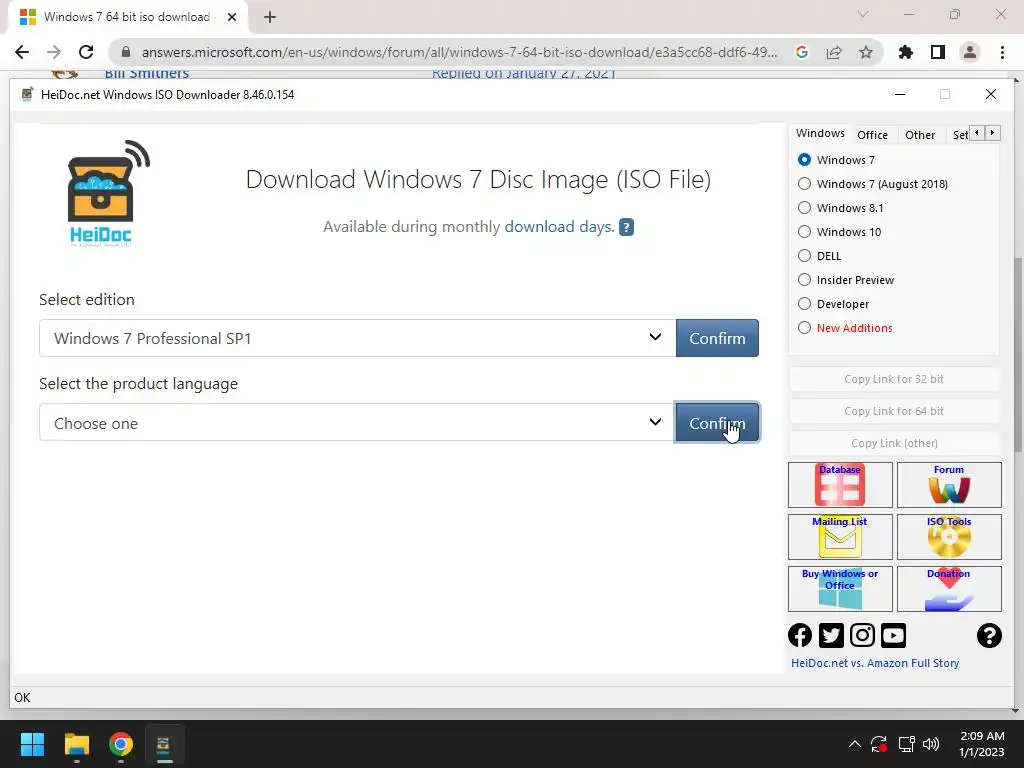Reload the page in Chrome
This screenshot has width=1024, height=768.
[x=86, y=52]
